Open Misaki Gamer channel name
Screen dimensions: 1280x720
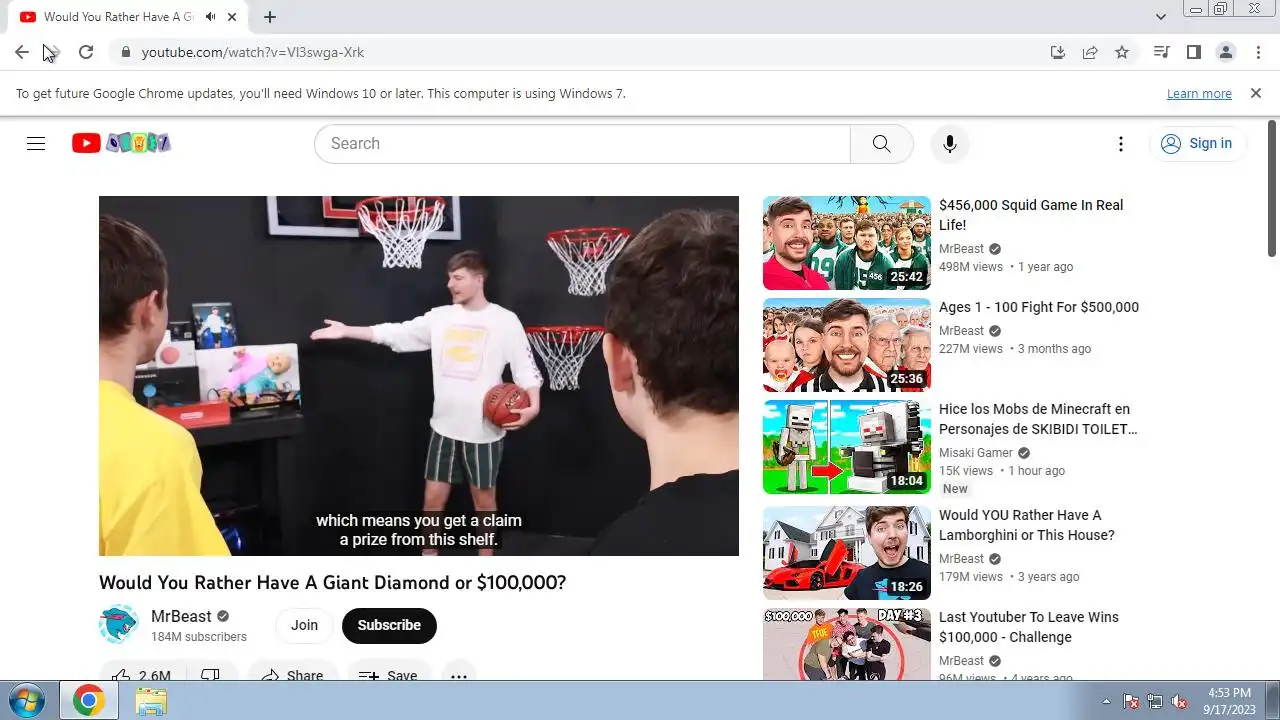[976, 453]
